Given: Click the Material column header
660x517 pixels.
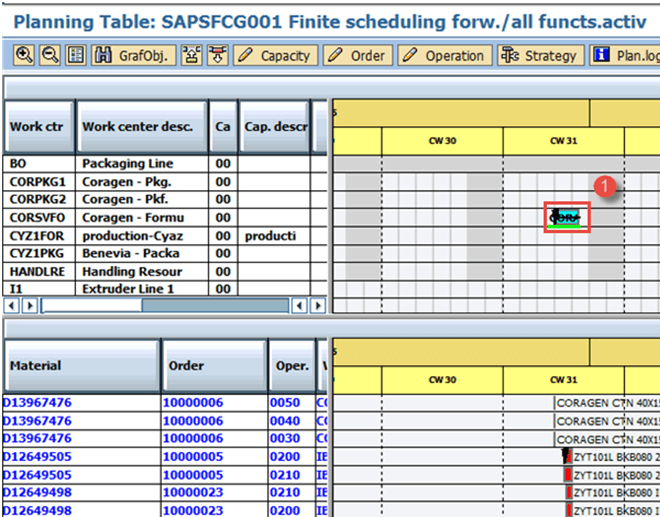Looking at the screenshot, I should tap(80, 366).
